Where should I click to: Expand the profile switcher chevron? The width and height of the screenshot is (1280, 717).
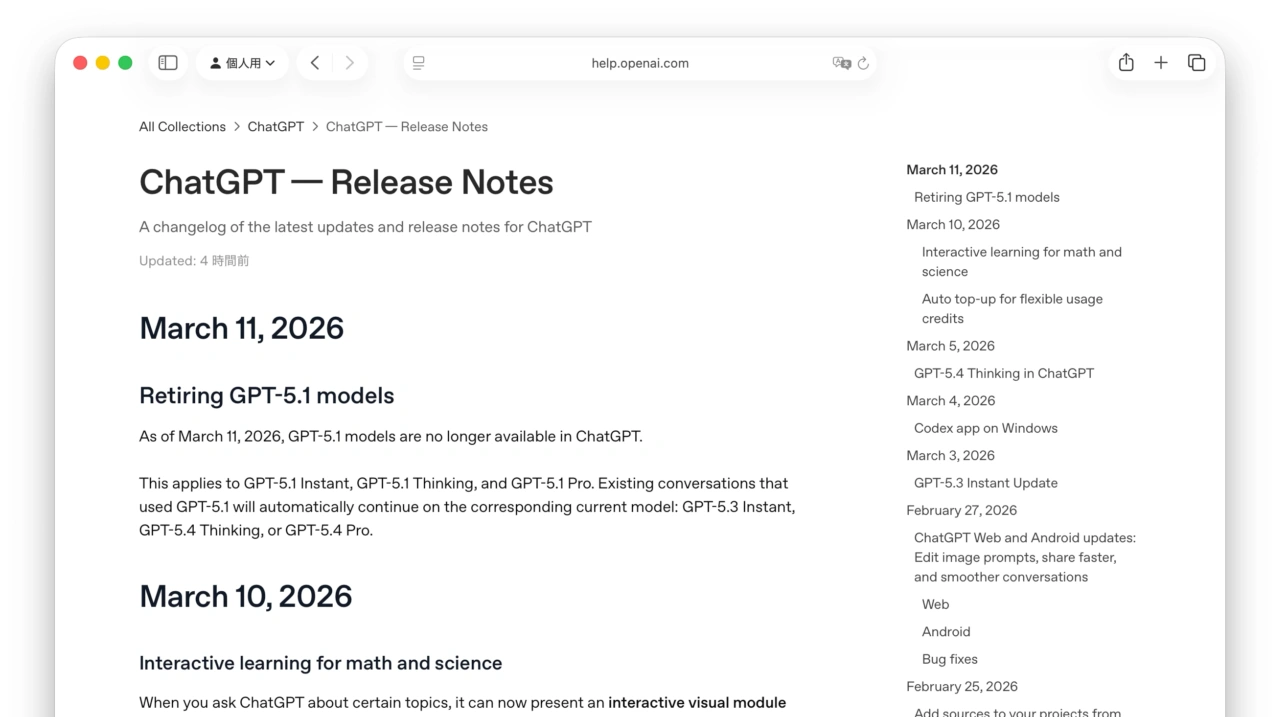(x=272, y=63)
